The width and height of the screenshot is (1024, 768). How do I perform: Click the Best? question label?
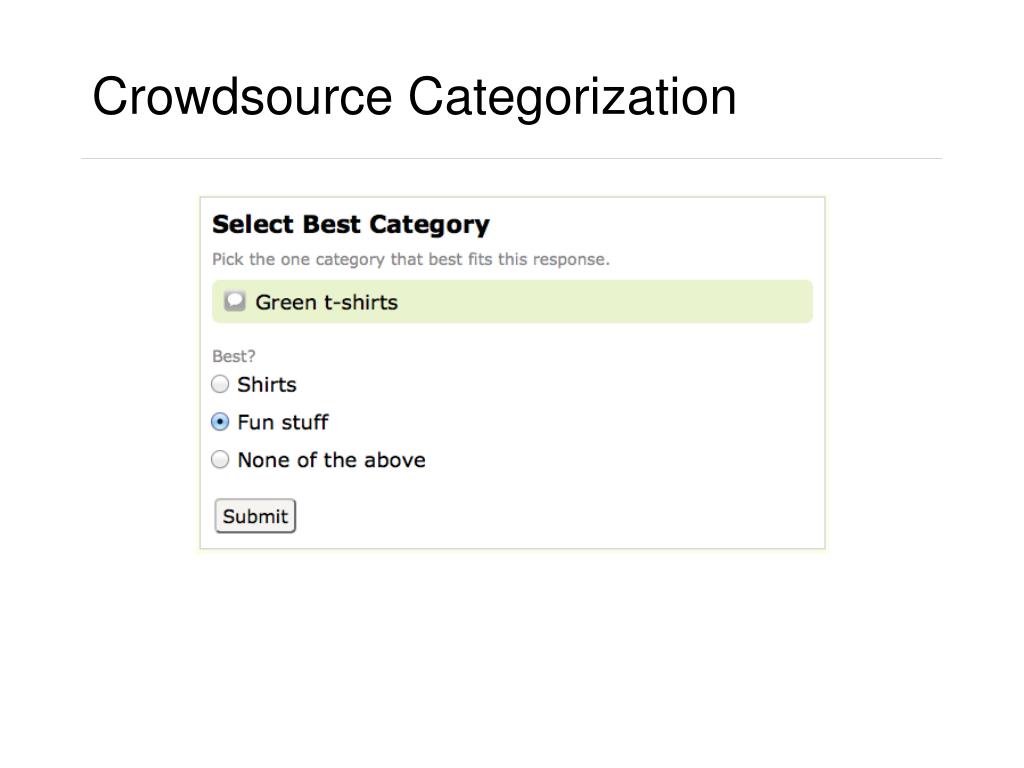point(234,356)
